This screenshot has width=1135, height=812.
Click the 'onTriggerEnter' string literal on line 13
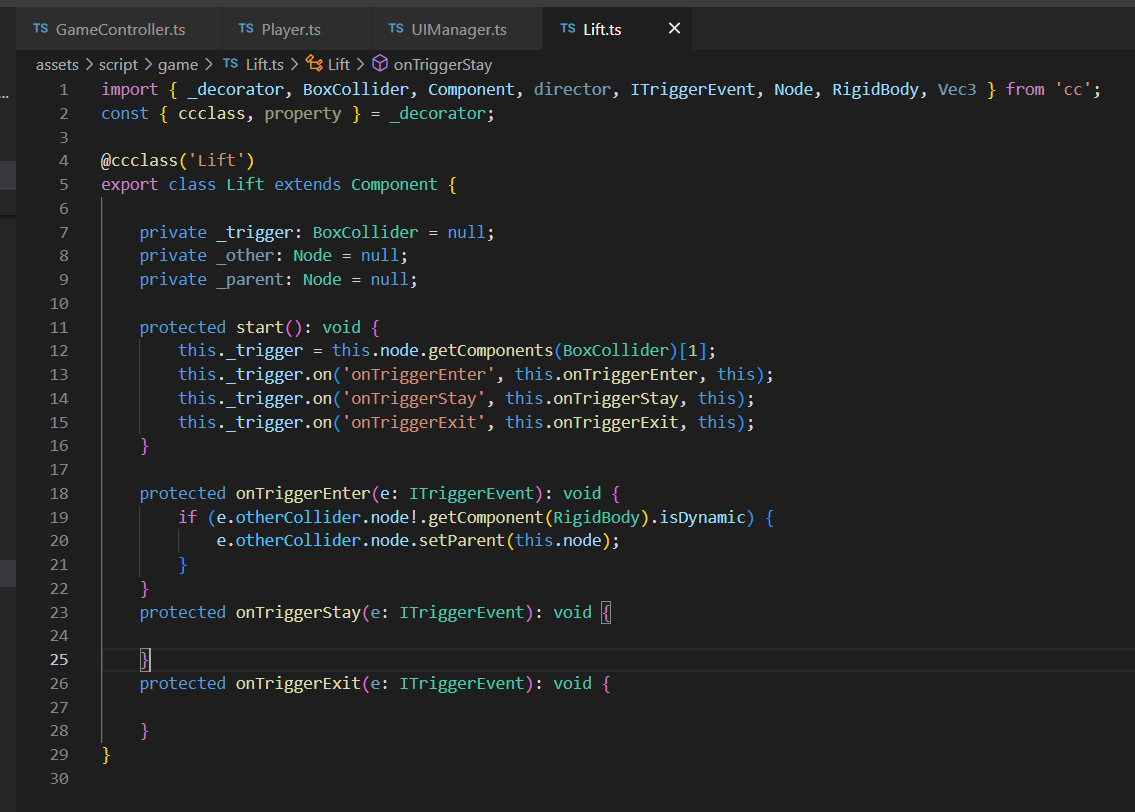coord(418,374)
